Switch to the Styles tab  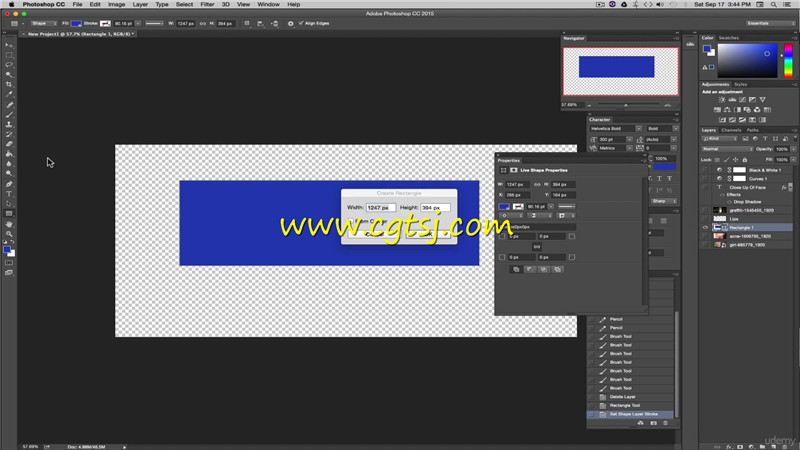[741, 84]
